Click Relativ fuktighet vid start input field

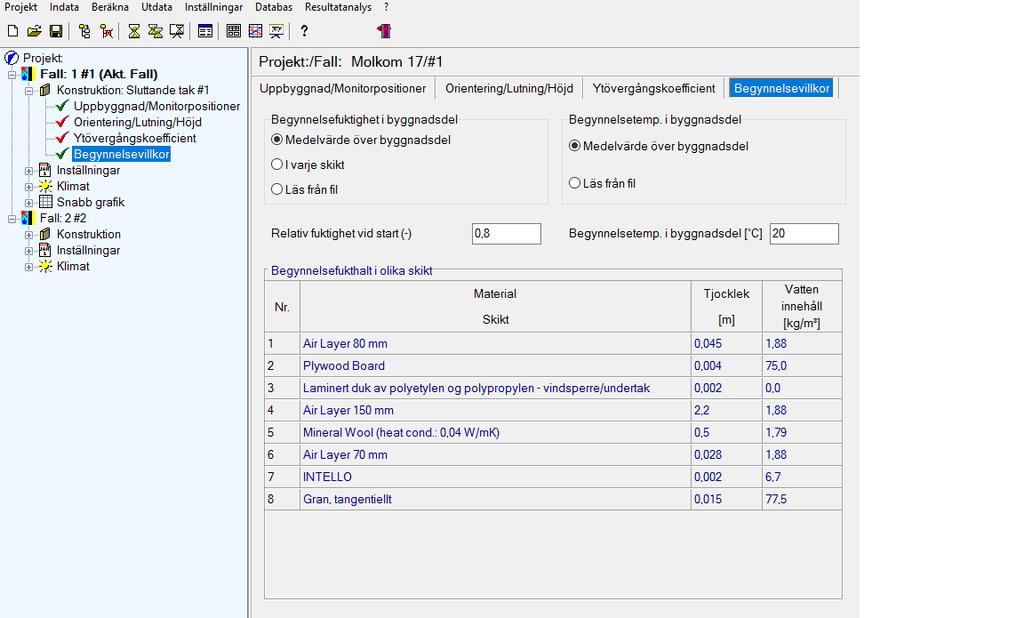[506, 233]
